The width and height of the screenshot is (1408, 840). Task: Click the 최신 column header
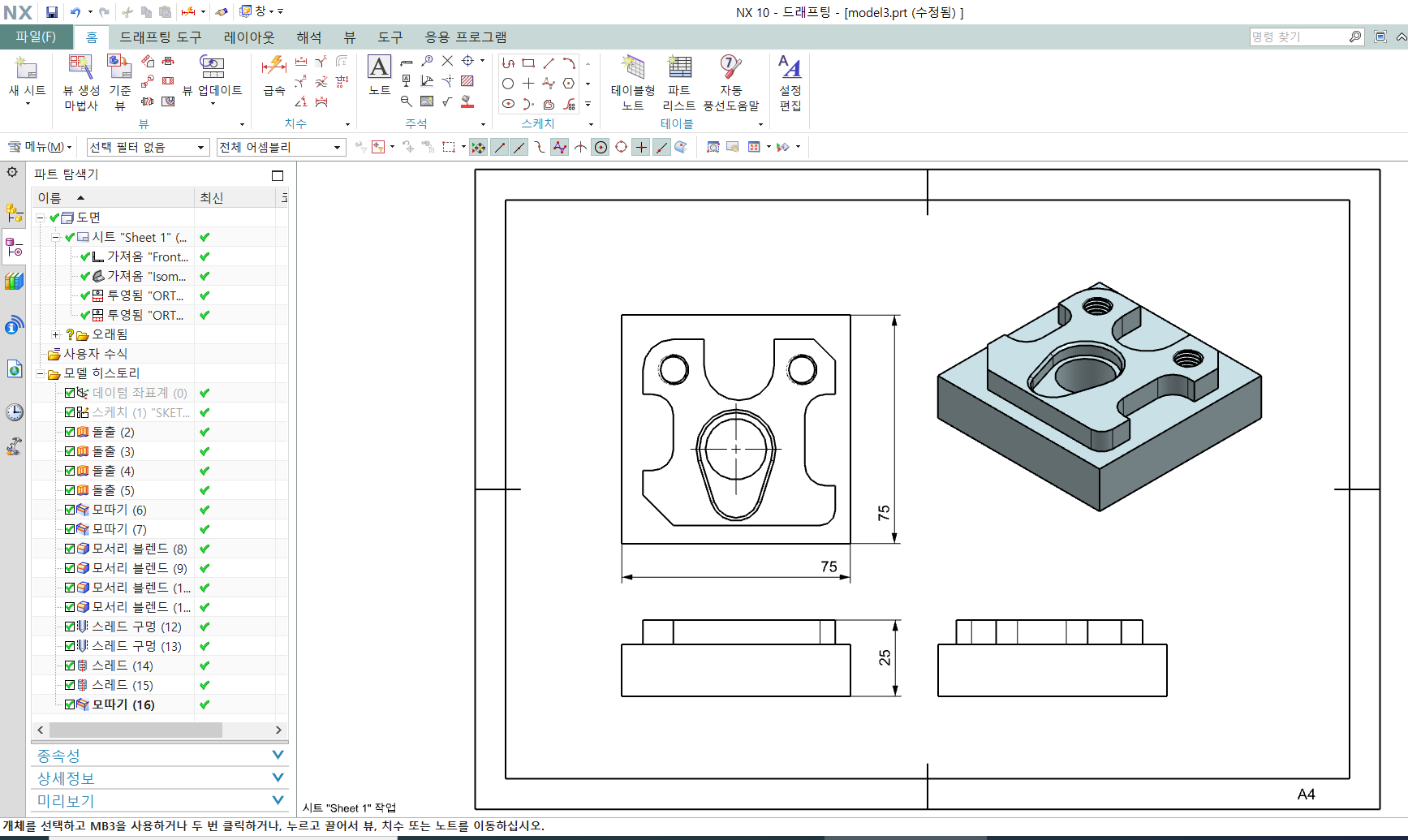click(x=235, y=198)
